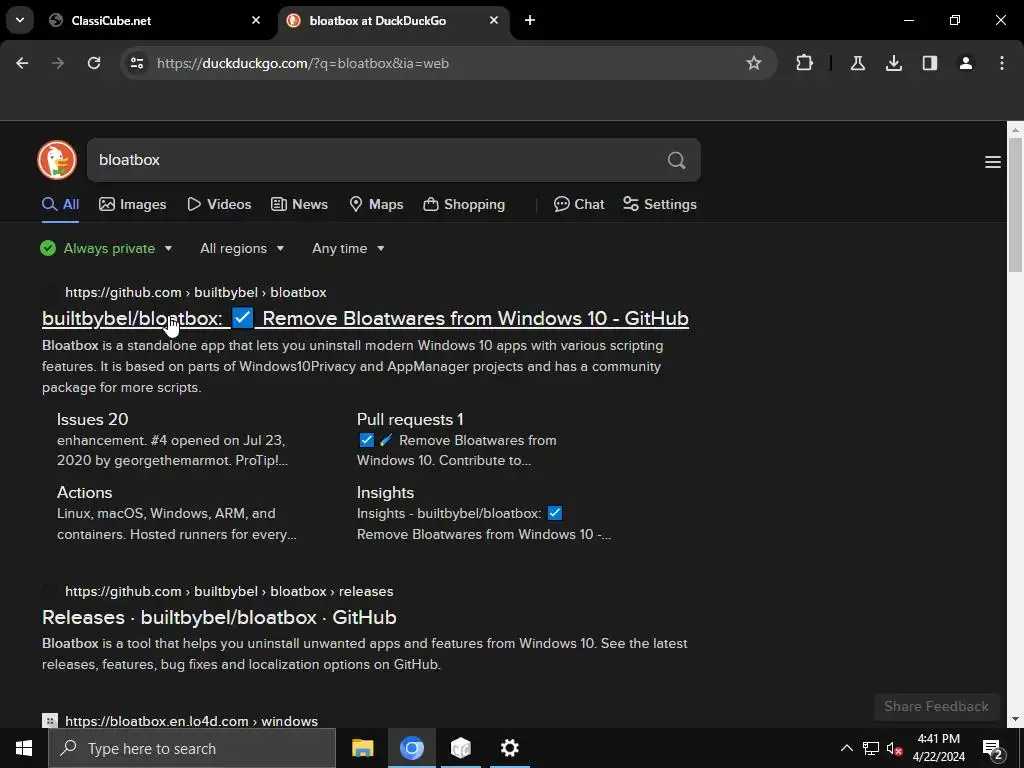Close the bloatbox at DuckDuckGo tab
The image size is (1024, 768).
point(494,20)
